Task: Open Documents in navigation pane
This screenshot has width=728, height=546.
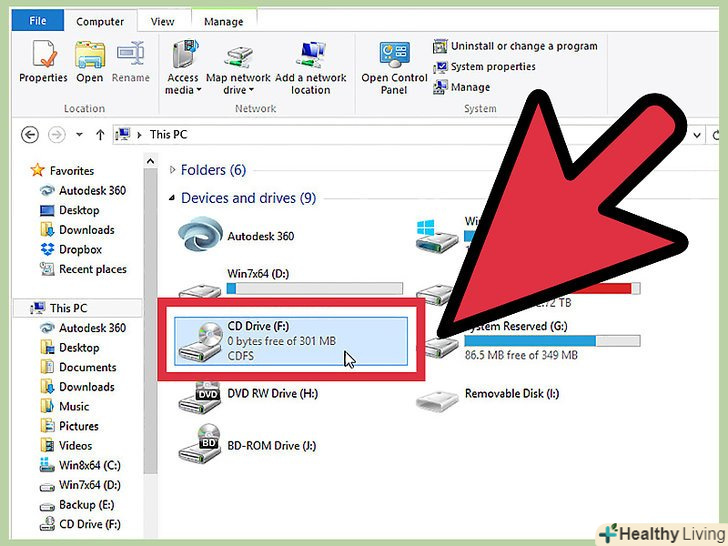Action: [x=78, y=367]
